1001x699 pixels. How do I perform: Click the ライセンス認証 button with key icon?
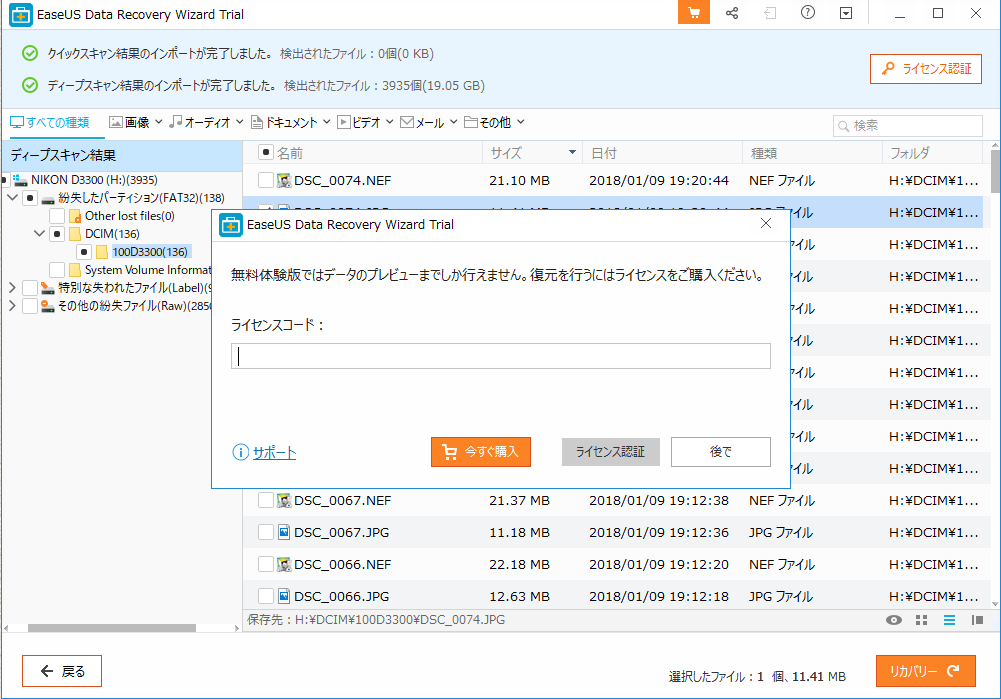(926, 69)
